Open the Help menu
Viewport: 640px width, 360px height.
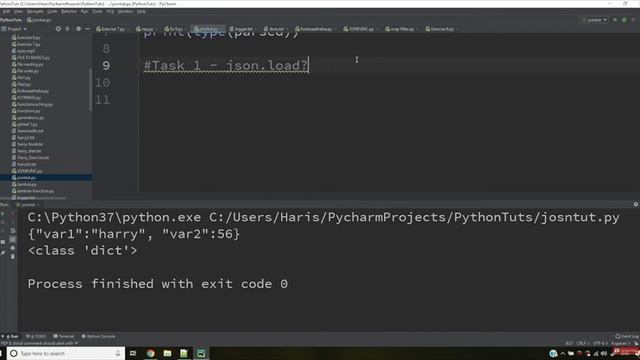[141, 11]
